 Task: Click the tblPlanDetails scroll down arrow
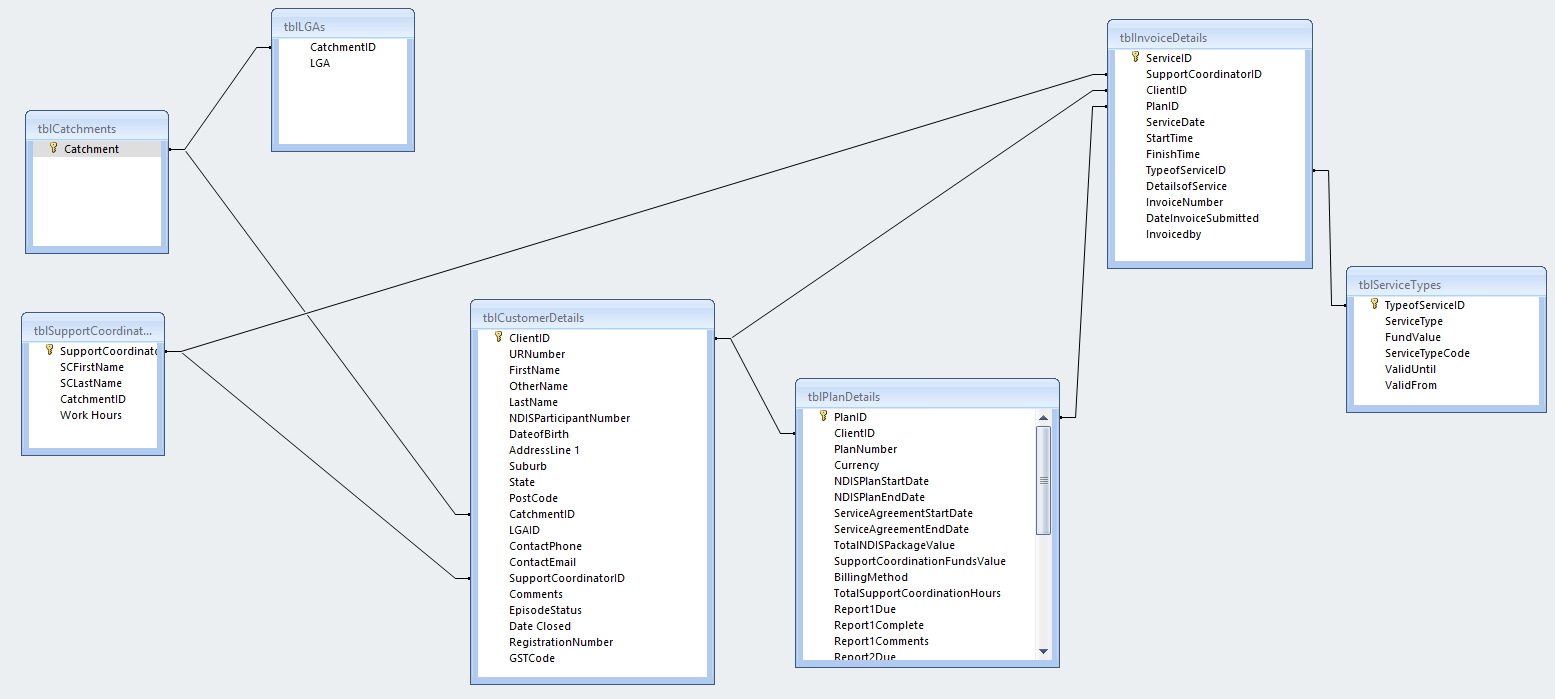pos(1043,651)
